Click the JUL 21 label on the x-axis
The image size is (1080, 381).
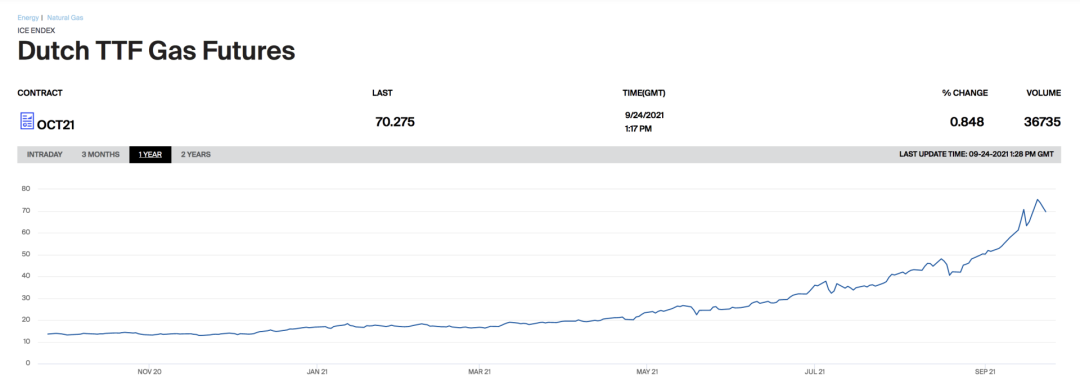816,372
